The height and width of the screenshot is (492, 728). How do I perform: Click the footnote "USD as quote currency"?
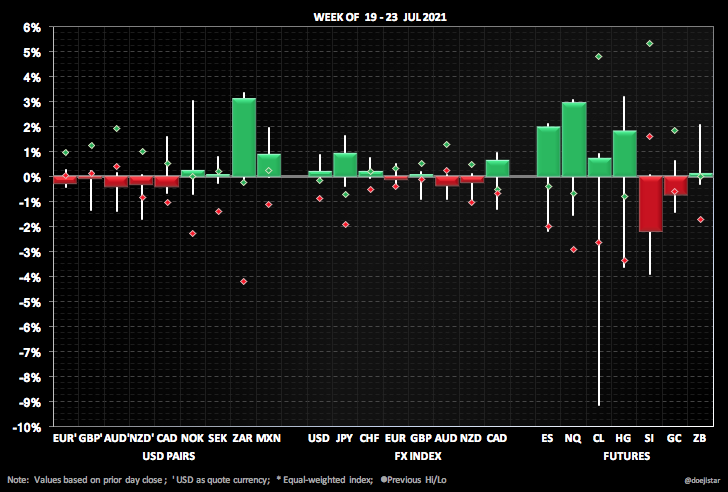coord(222,480)
